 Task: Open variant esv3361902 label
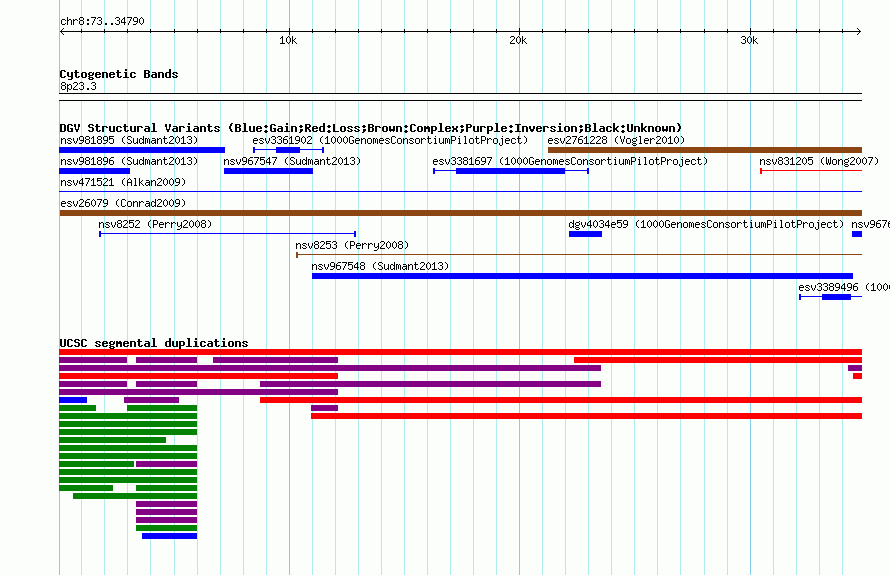click(390, 140)
